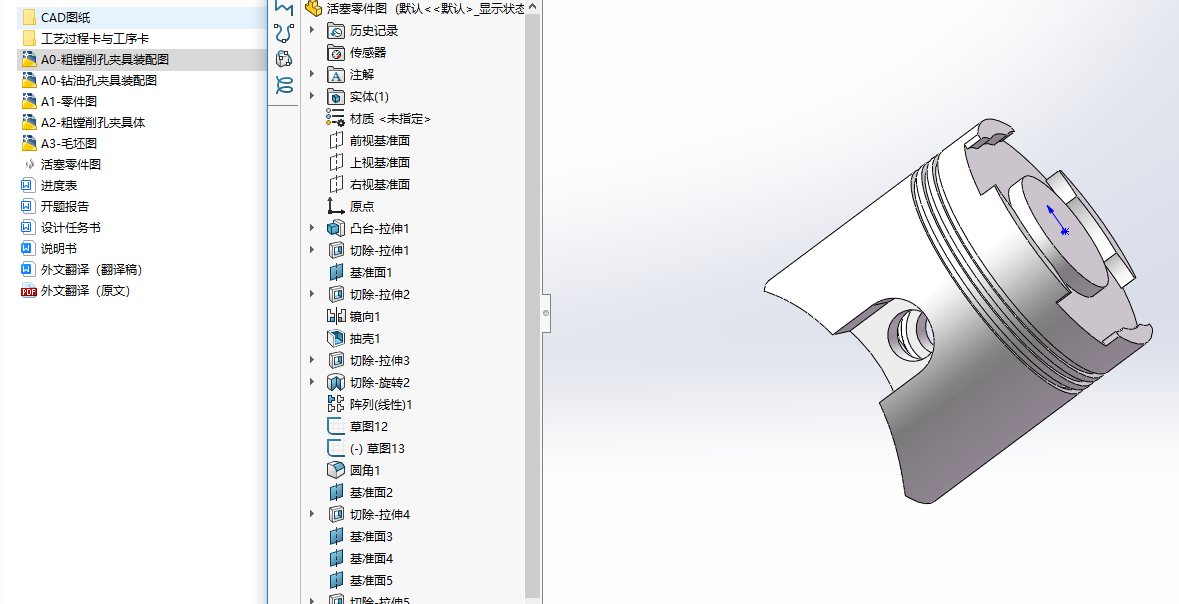Click the 注解 annotations folder icon
Image resolution: width=1179 pixels, height=604 pixels.
pyautogui.click(x=335, y=74)
